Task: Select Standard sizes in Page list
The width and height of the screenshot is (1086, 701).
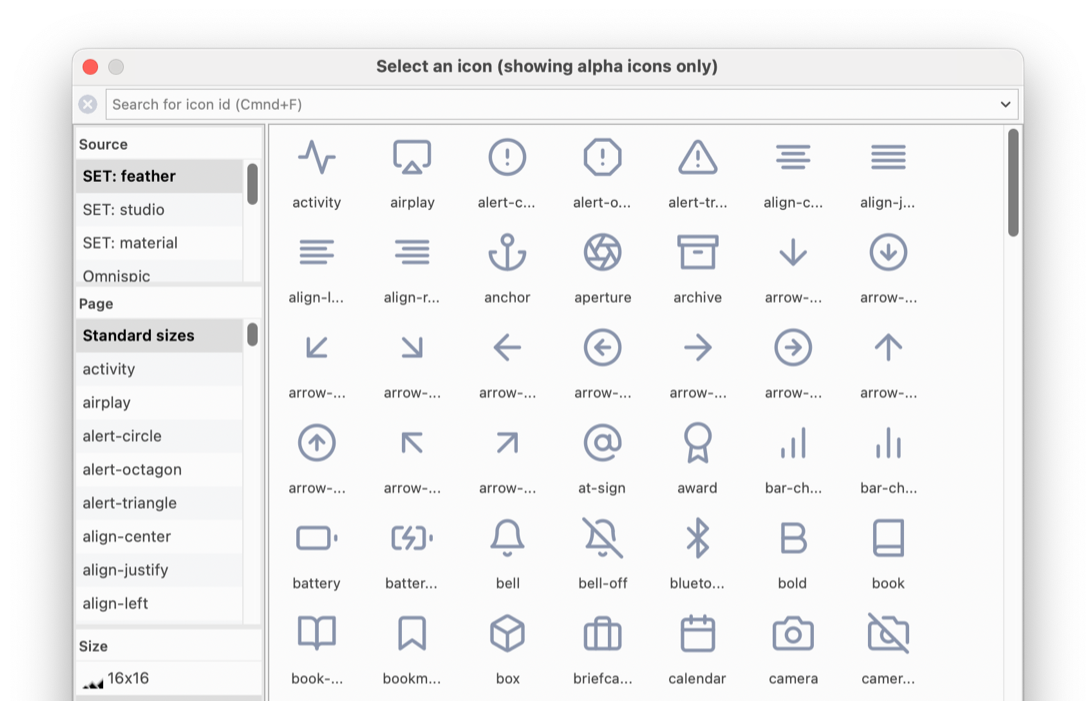Action: (x=138, y=335)
